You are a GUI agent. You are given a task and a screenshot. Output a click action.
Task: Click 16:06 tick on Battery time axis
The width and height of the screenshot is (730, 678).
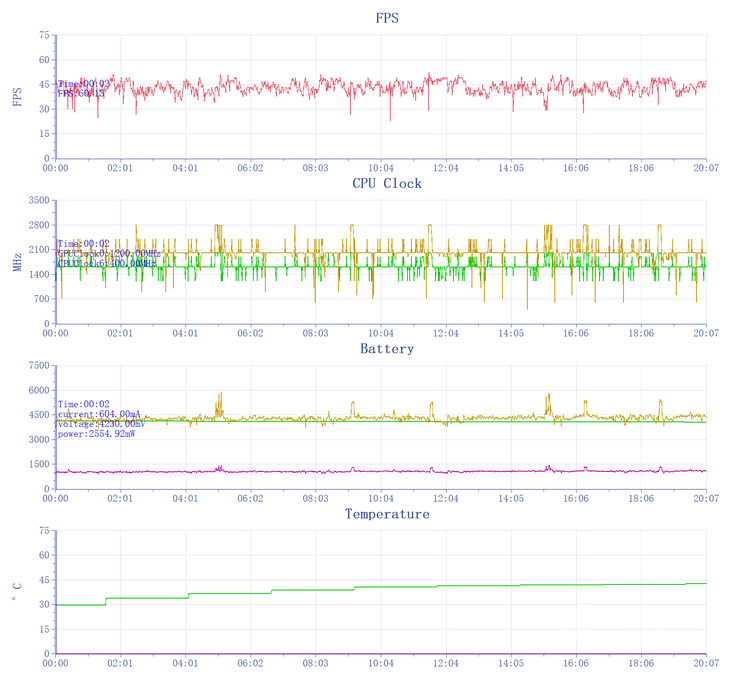576,499
